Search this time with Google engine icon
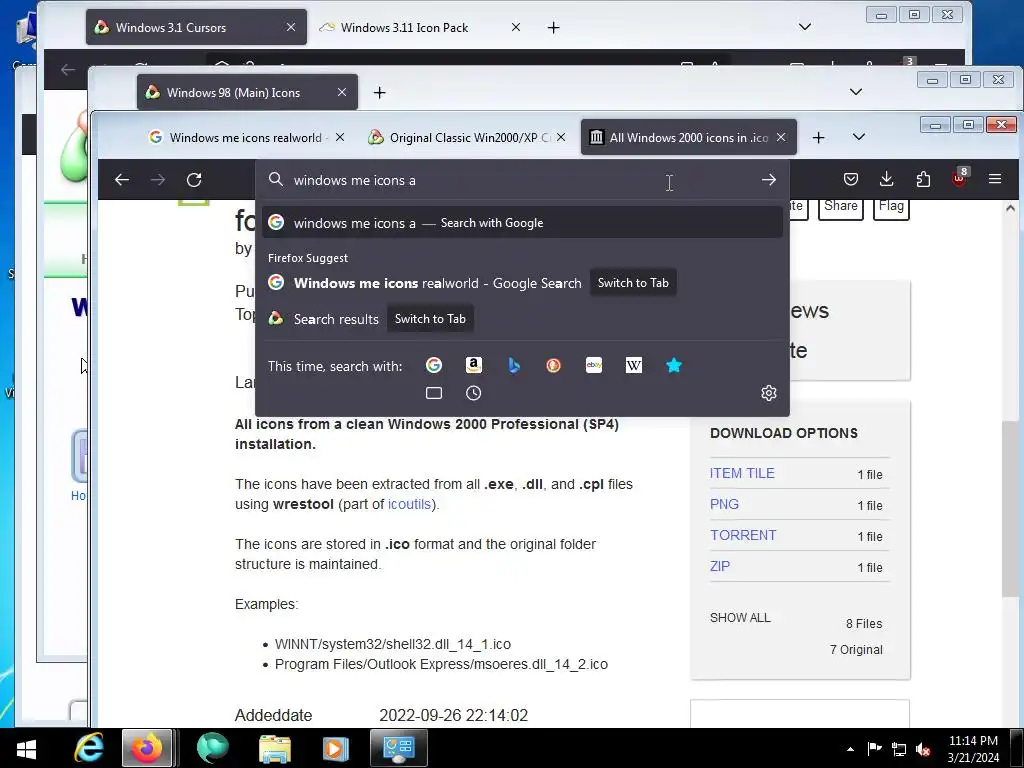 [434, 366]
